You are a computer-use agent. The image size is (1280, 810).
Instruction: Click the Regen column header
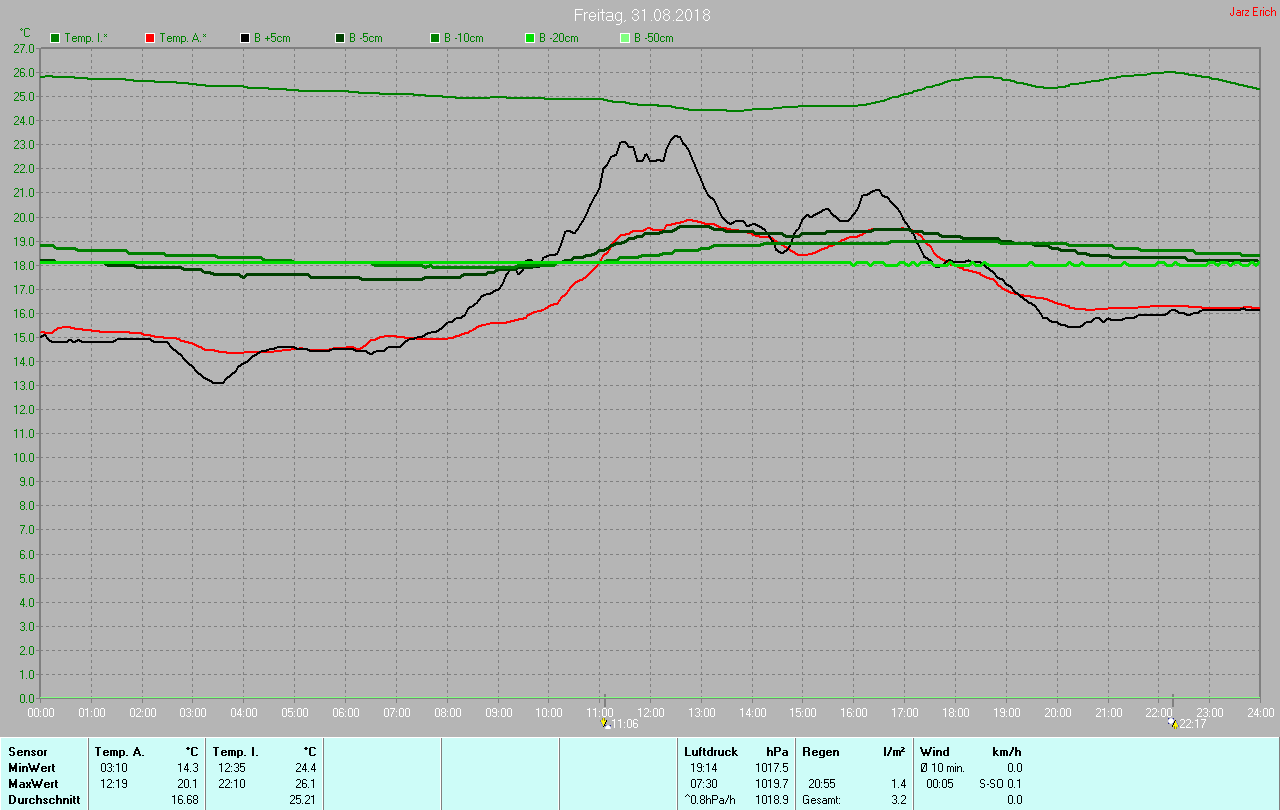point(820,752)
